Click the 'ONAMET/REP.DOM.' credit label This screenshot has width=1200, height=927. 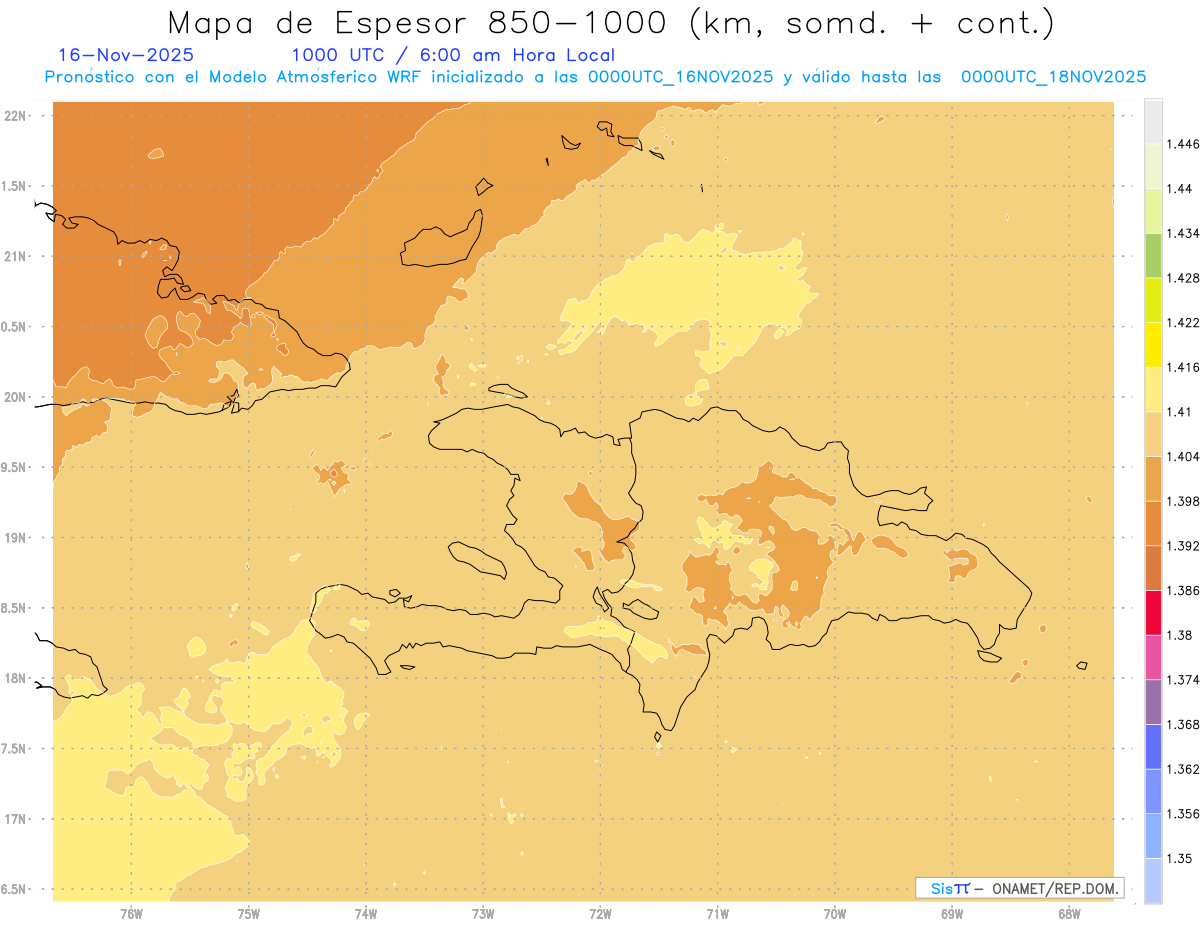coord(1054,888)
